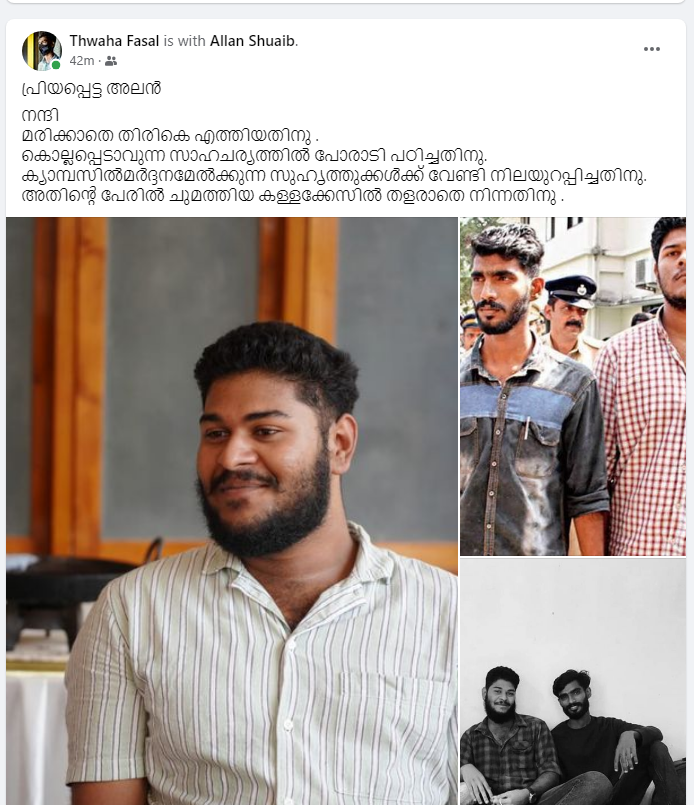The height and width of the screenshot is (805, 694).
Task: Click the post line starting "കൊല്ലപ്പെടാവുന്ന"
Action: coord(255,156)
